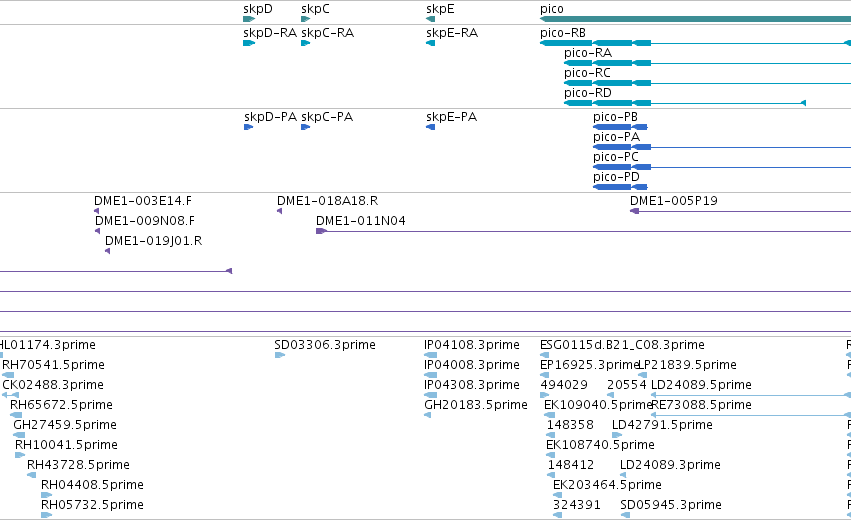Select the skpD-RA transcript label

click(x=270, y=33)
